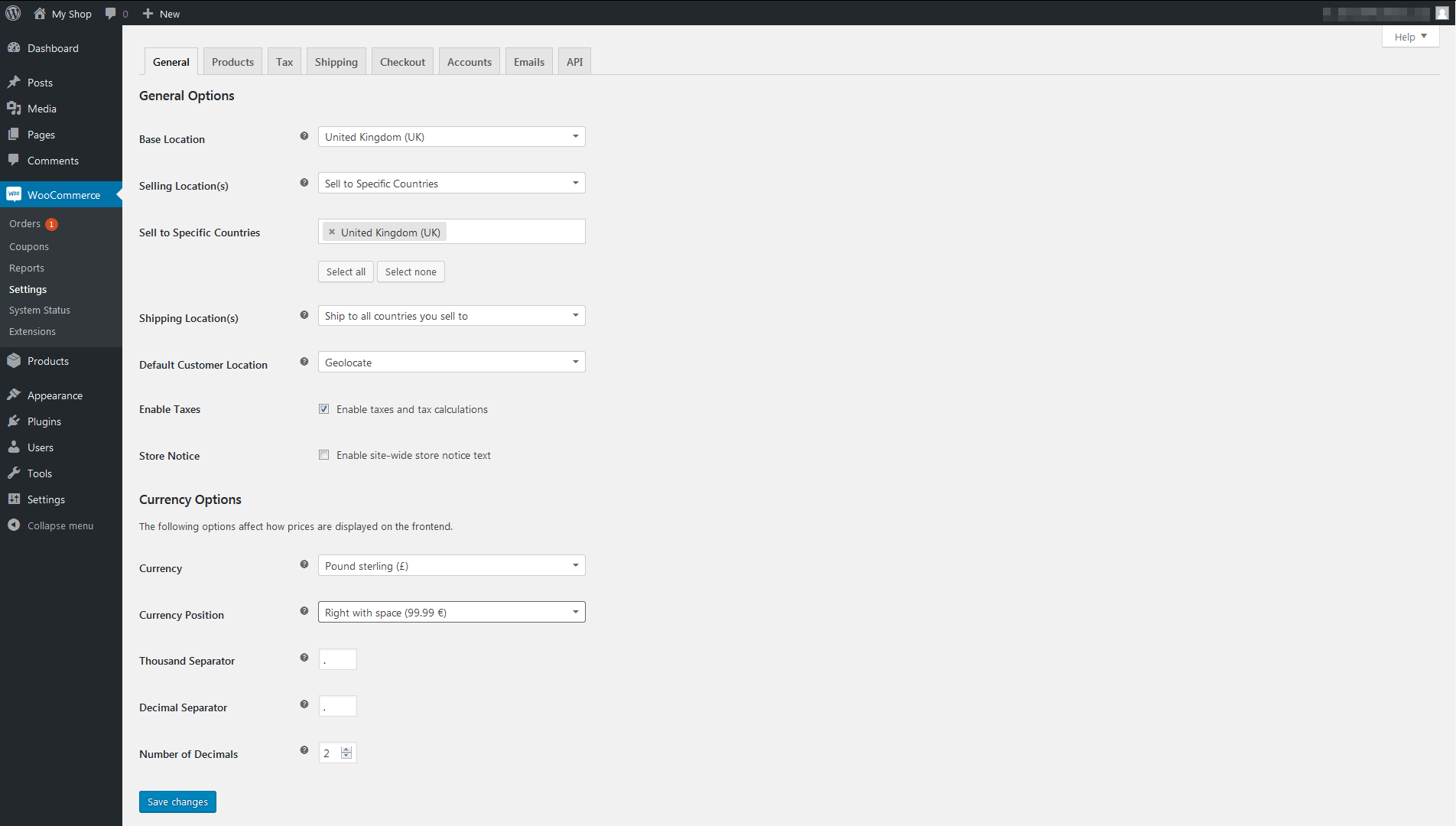Screen dimensions: 1456x826
Task: Show help tip for Default Customer Location
Action: pos(304,362)
